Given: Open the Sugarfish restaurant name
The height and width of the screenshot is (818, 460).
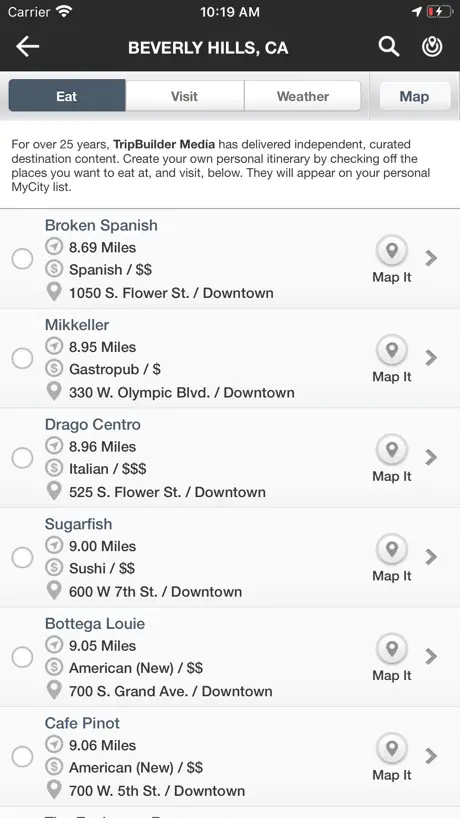Looking at the screenshot, I should pyautogui.click(x=78, y=524).
